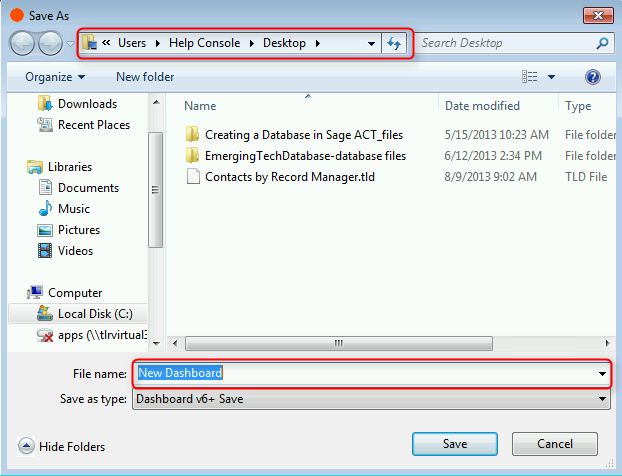This screenshot has height=476, width=622.
Task: Sort by the Type column header
Action: [x=578, y=106]
